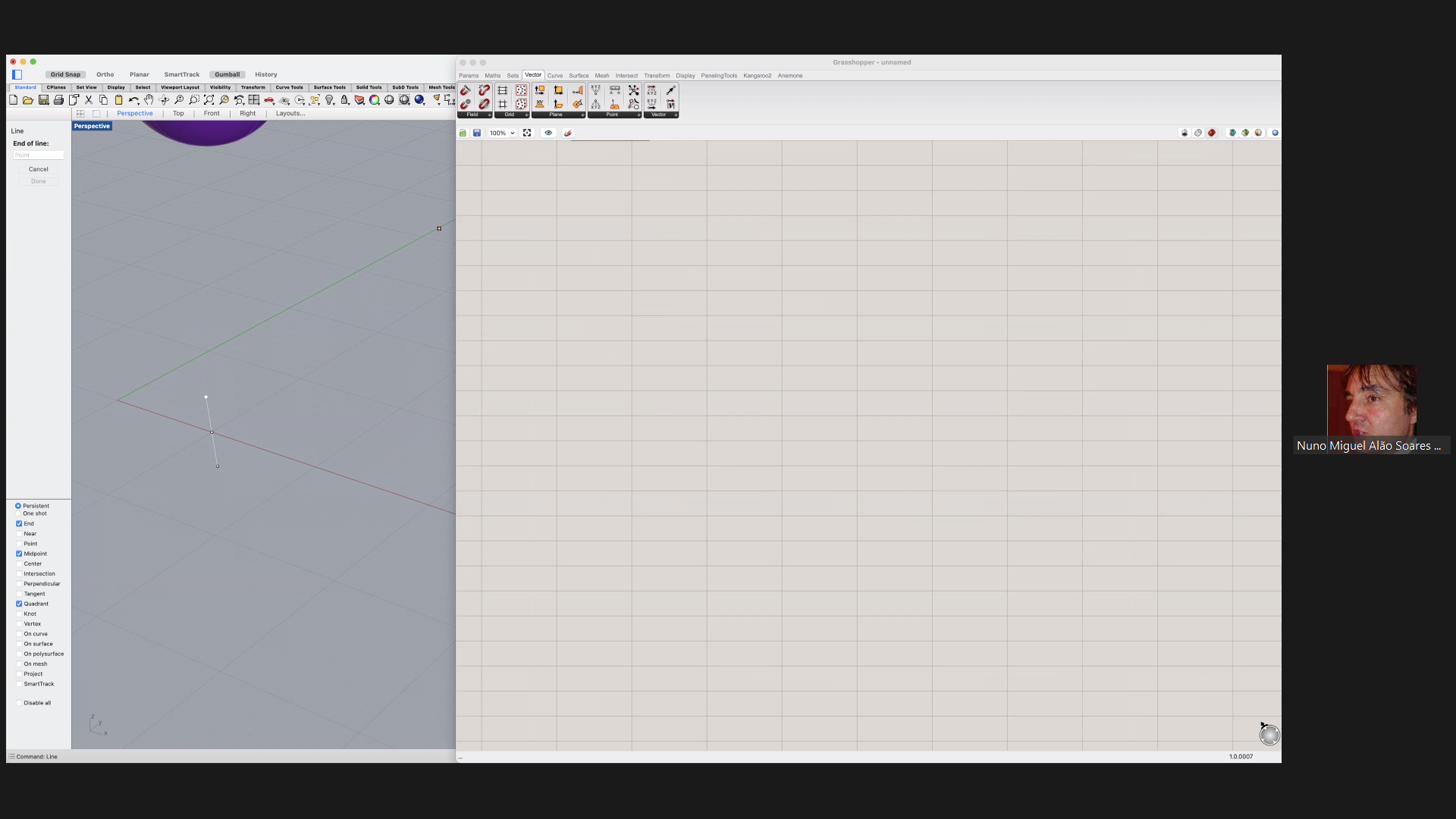Image resolution: width=1456 pixels, height=819 pixels.
Task: Select the Construct Point XYZ component
Action: pos(595,90)
